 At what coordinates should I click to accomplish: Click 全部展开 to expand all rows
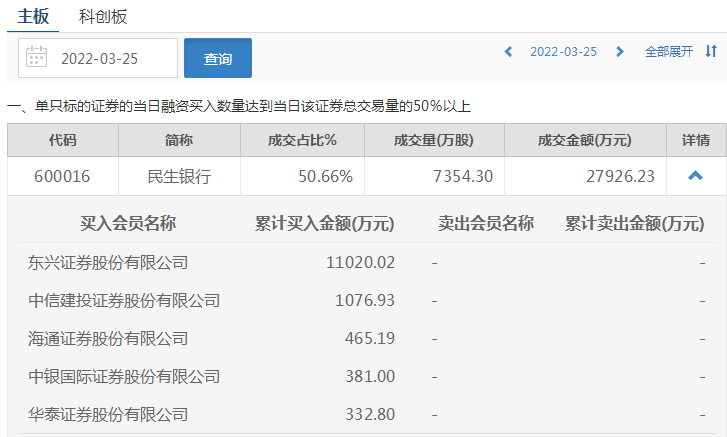pos(669,51)
